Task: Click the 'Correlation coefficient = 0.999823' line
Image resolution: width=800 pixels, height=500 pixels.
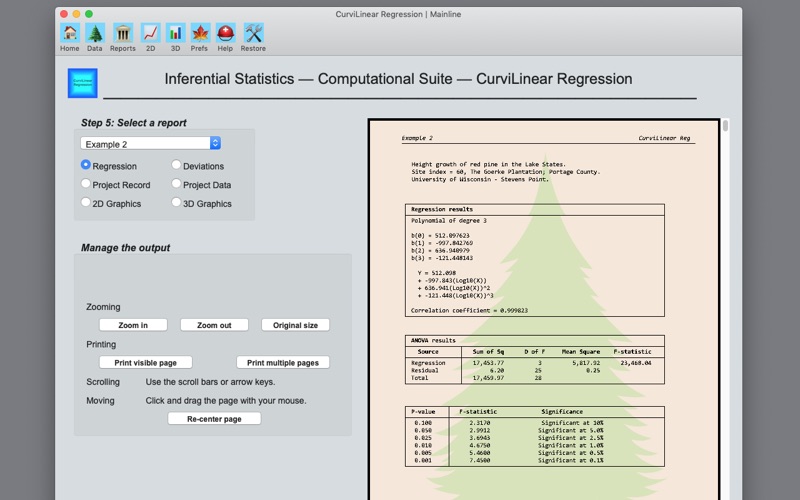Action: pos(469,310)
